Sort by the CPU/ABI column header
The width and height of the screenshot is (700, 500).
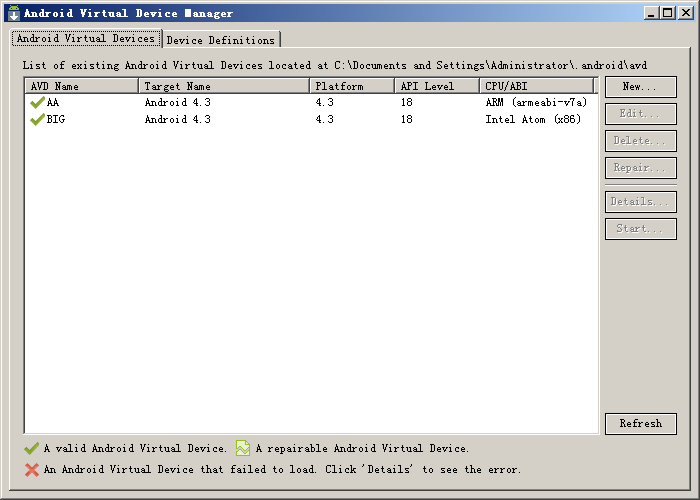pyautogui.click(x=537, y=86)
